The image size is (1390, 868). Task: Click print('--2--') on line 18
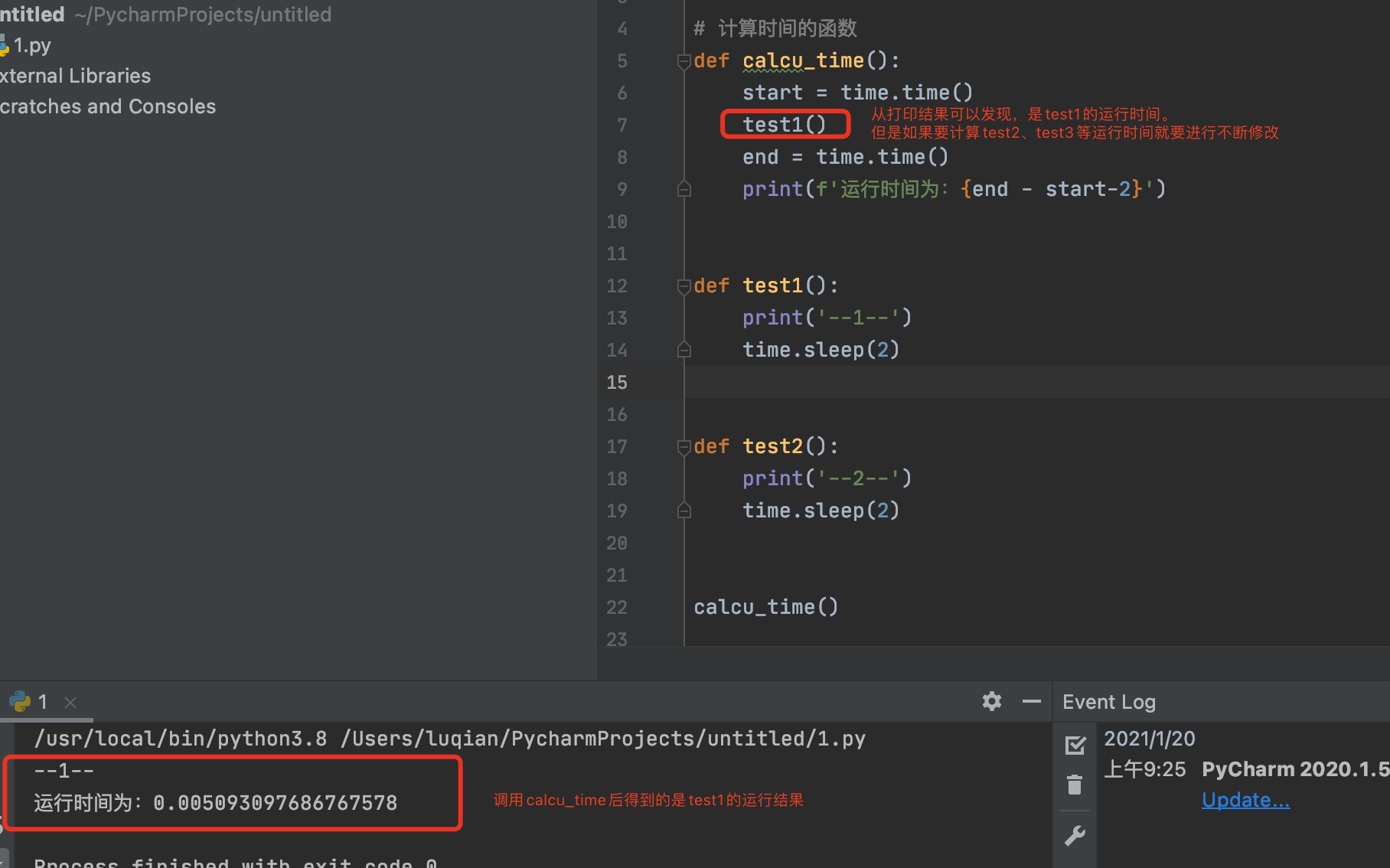tap(827, 478)
